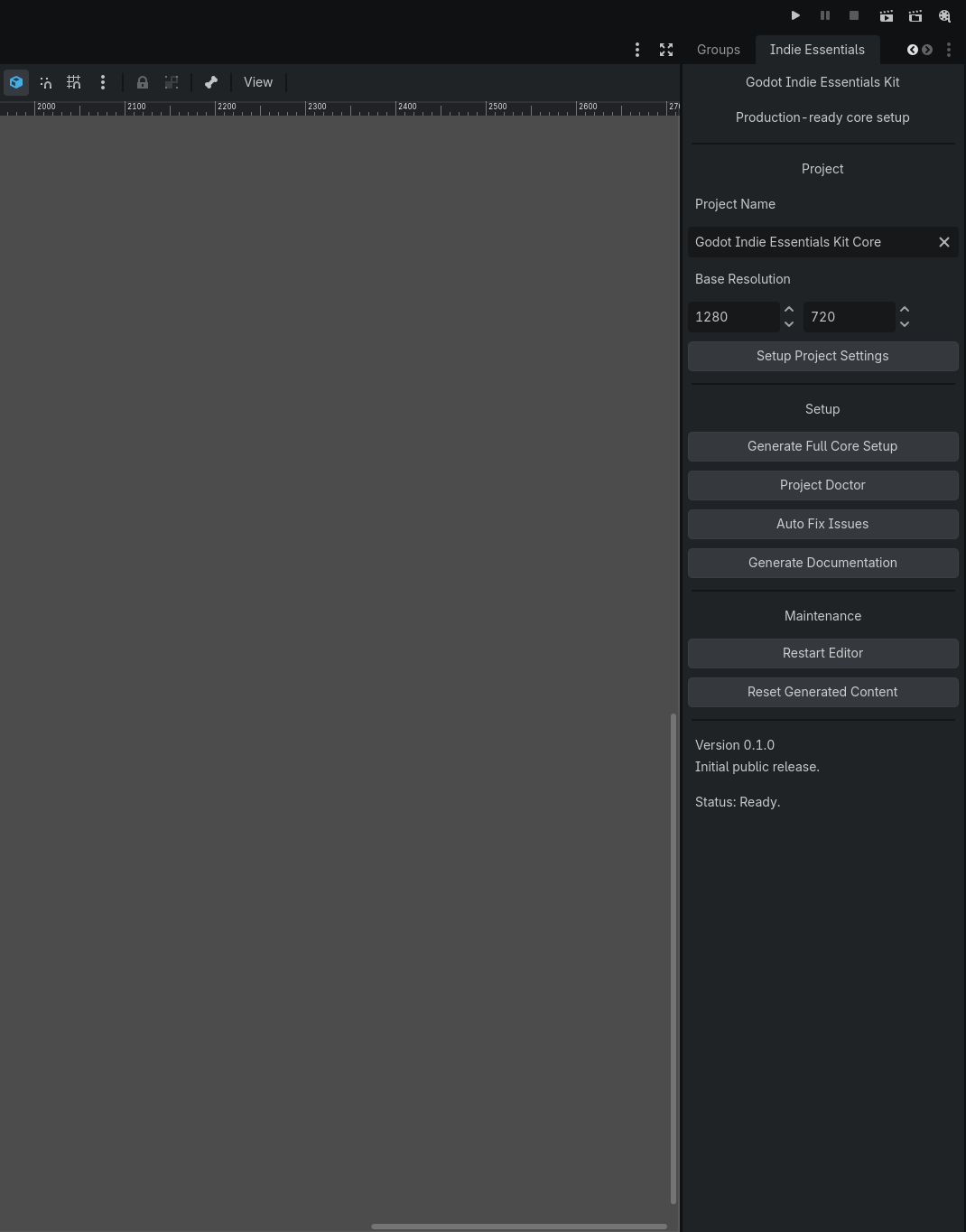This screenshot has height=1232, width=966.
Task: Toggle distraction-free fullscreen mode icon
Action: 666,50
